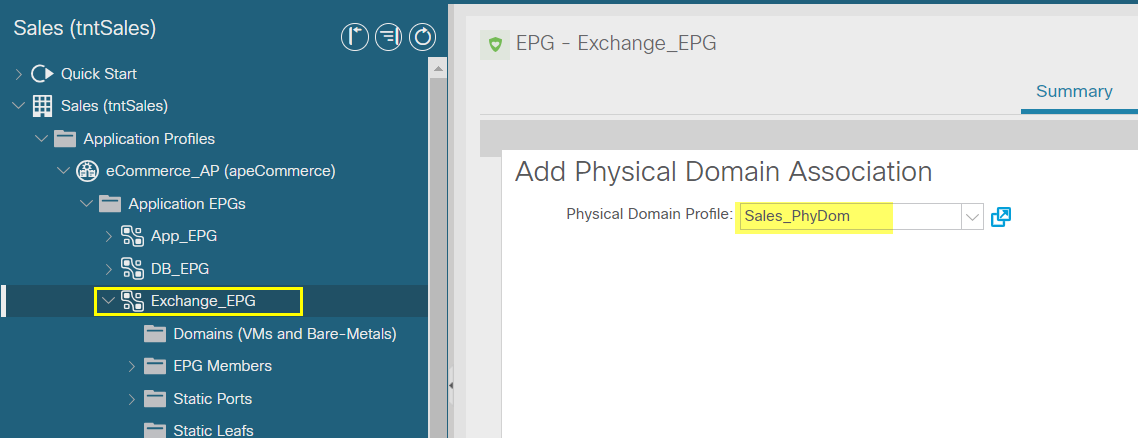This screenshot has height=438, width=1138.
Task: Select App_EPG in the tree
Action: click(x=184, y=236)
